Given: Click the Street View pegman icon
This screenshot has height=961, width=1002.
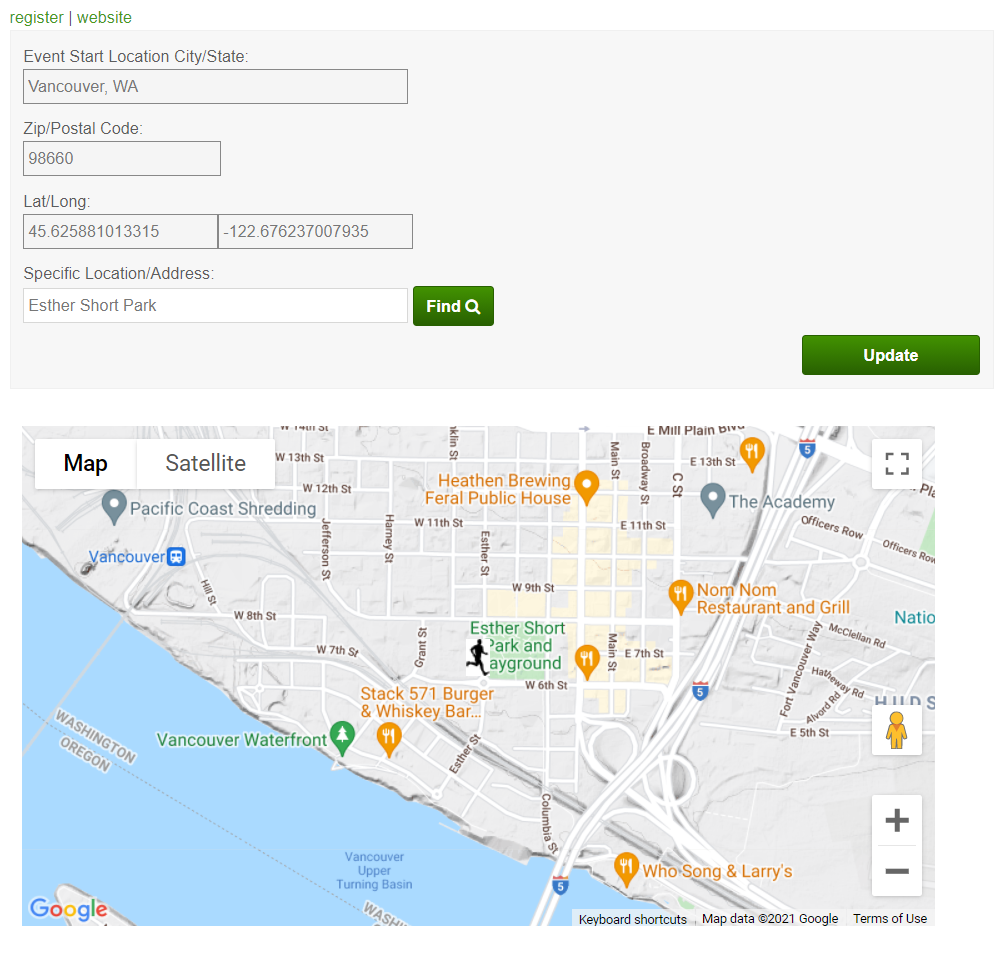Looking at the screenshot, I should click(x=897, y=730).
